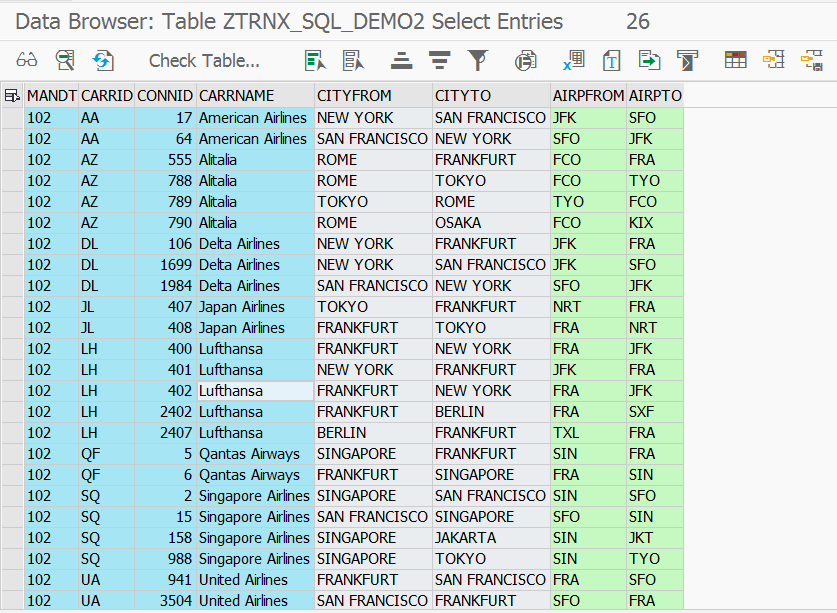Click the highlighted Lufthansa cell in row 402
The image size is (837, 613).
(x=255, y=391)
